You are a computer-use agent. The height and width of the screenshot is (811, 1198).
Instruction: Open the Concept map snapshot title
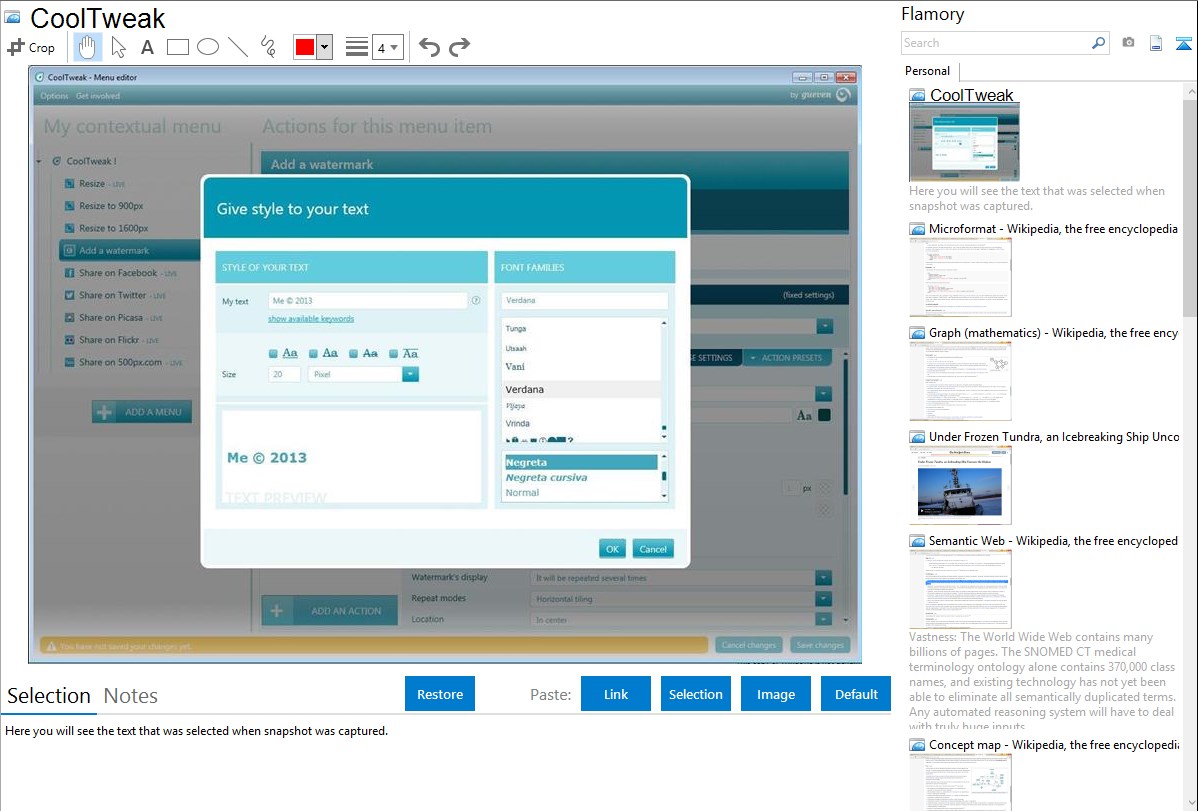(1054, 744)
